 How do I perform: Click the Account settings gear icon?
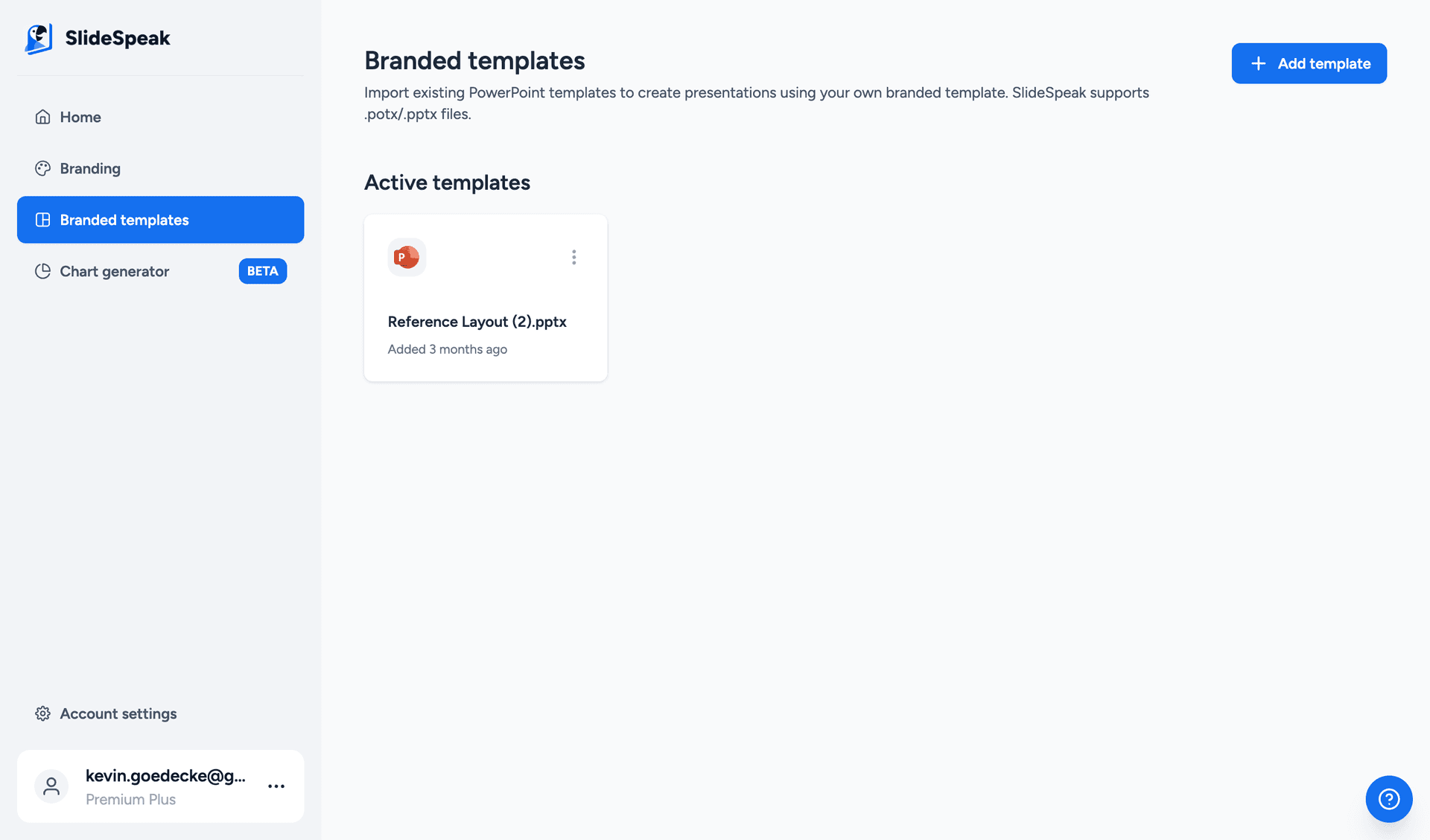pos(43,713)
